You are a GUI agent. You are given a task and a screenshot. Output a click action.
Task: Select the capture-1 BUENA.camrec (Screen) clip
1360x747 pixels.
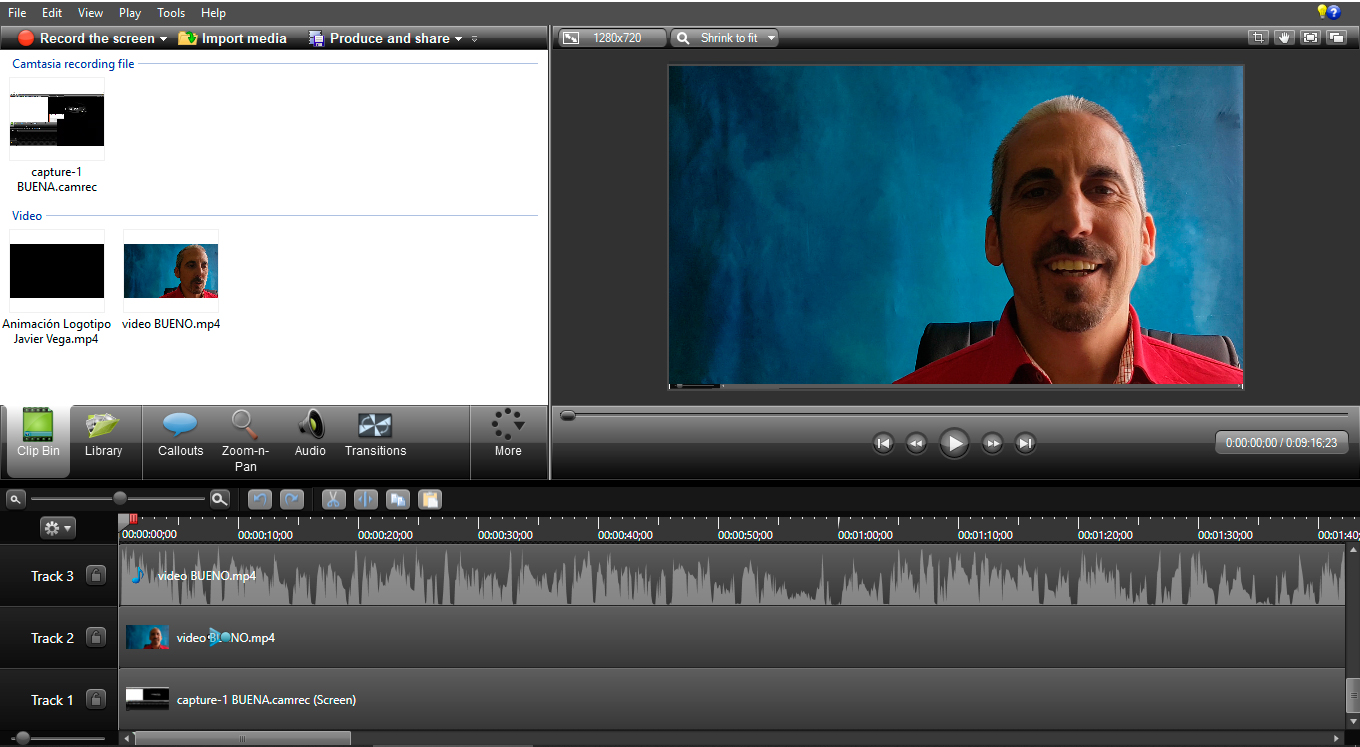[733, 699]
